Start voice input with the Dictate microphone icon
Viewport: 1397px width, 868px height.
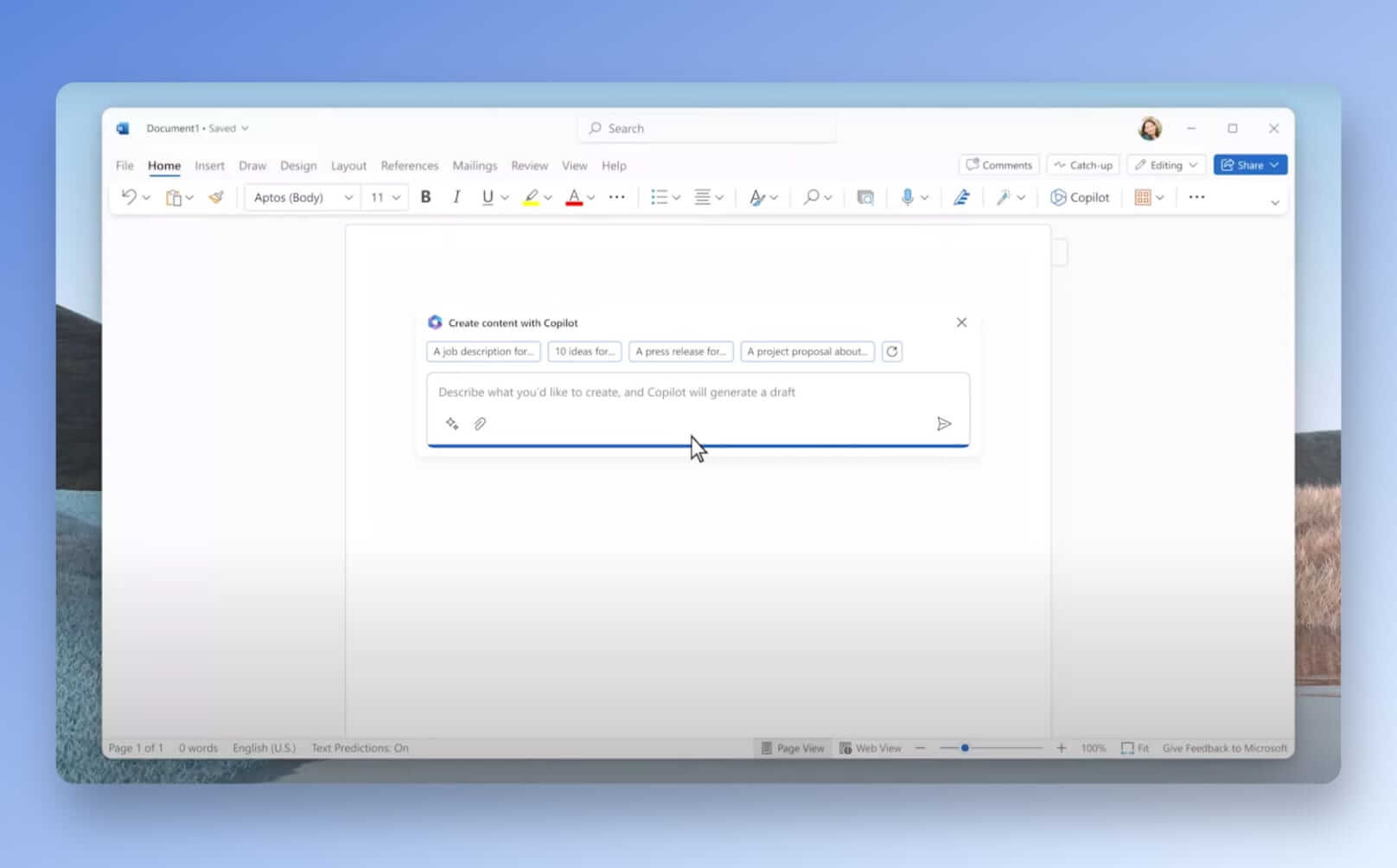[x=907, y=197]
